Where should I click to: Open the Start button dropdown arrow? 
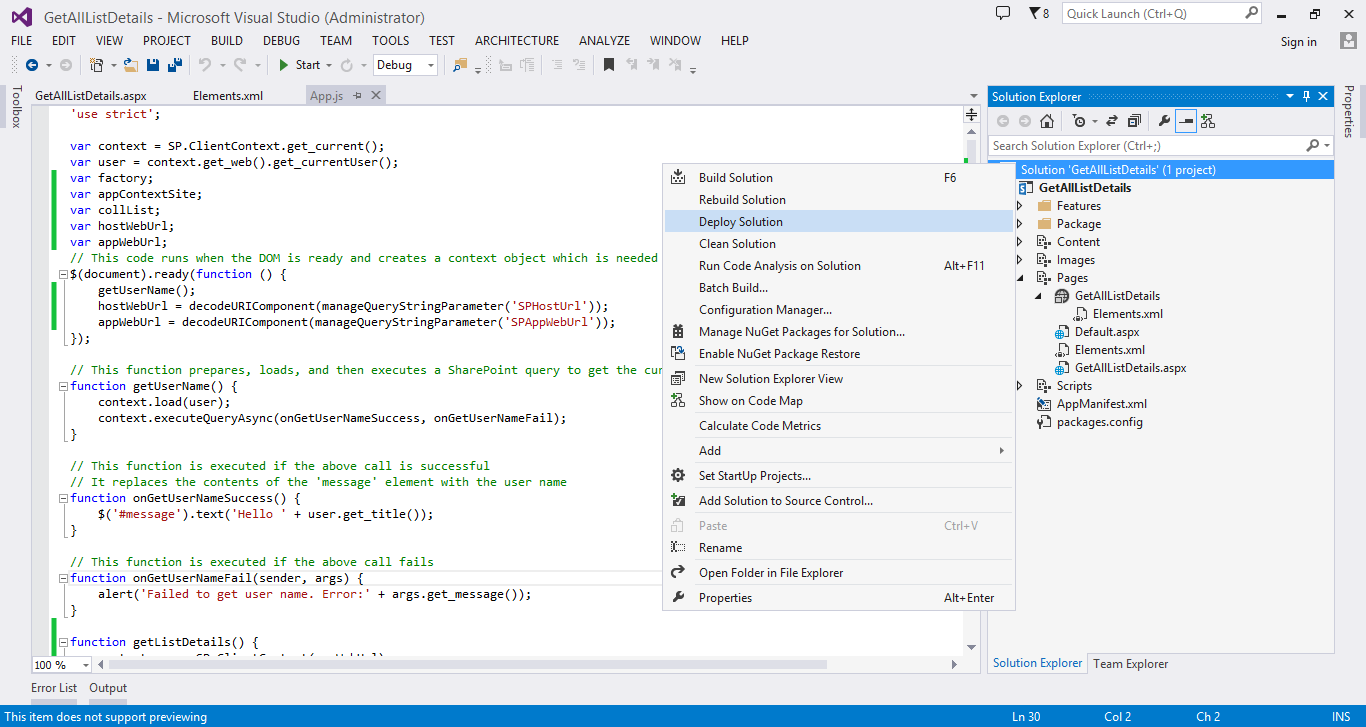pyautogui.click(x=330, y=65)
